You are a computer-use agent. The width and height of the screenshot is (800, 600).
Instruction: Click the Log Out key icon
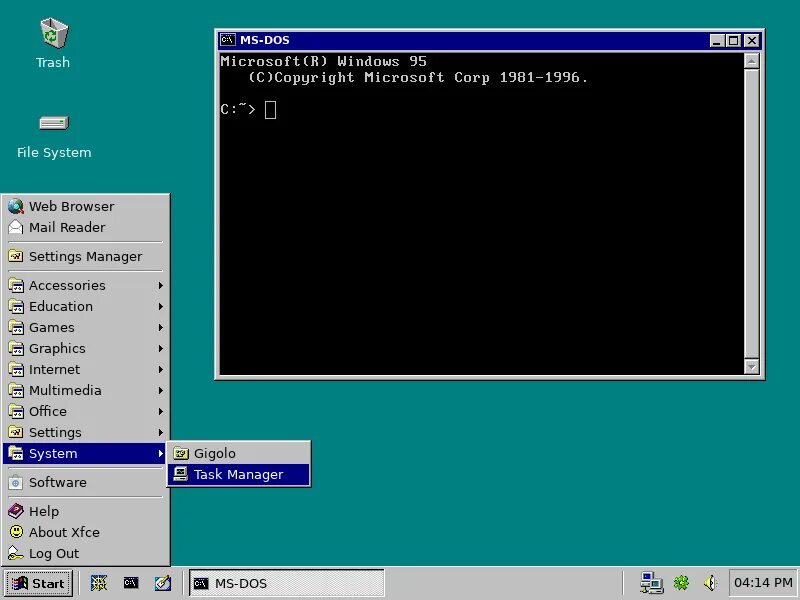[x=16, y=553]
